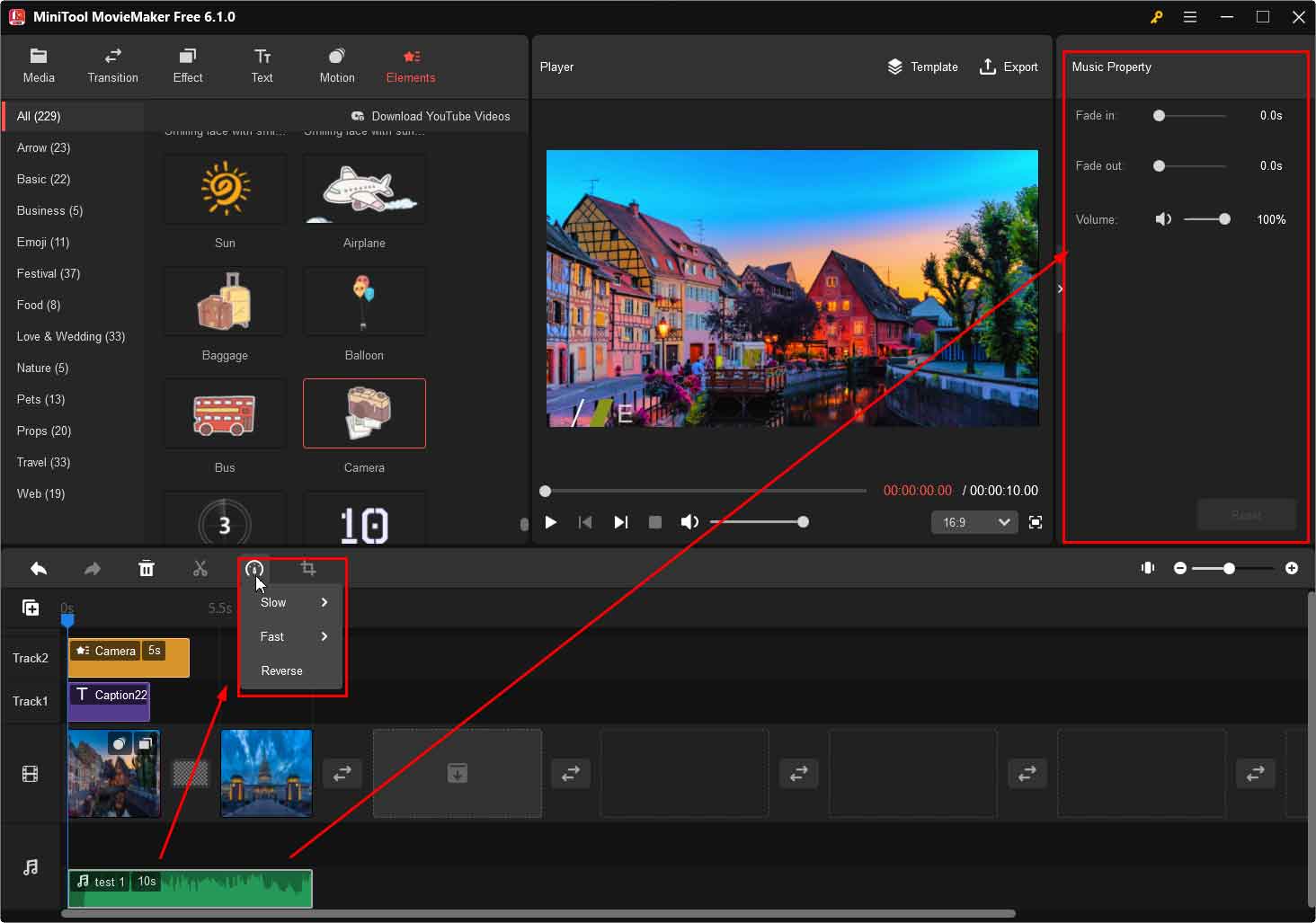Screen dimensions: 1316x923
Task: Go to next frame
Action: pyautogui.click(x=620, y=522)
